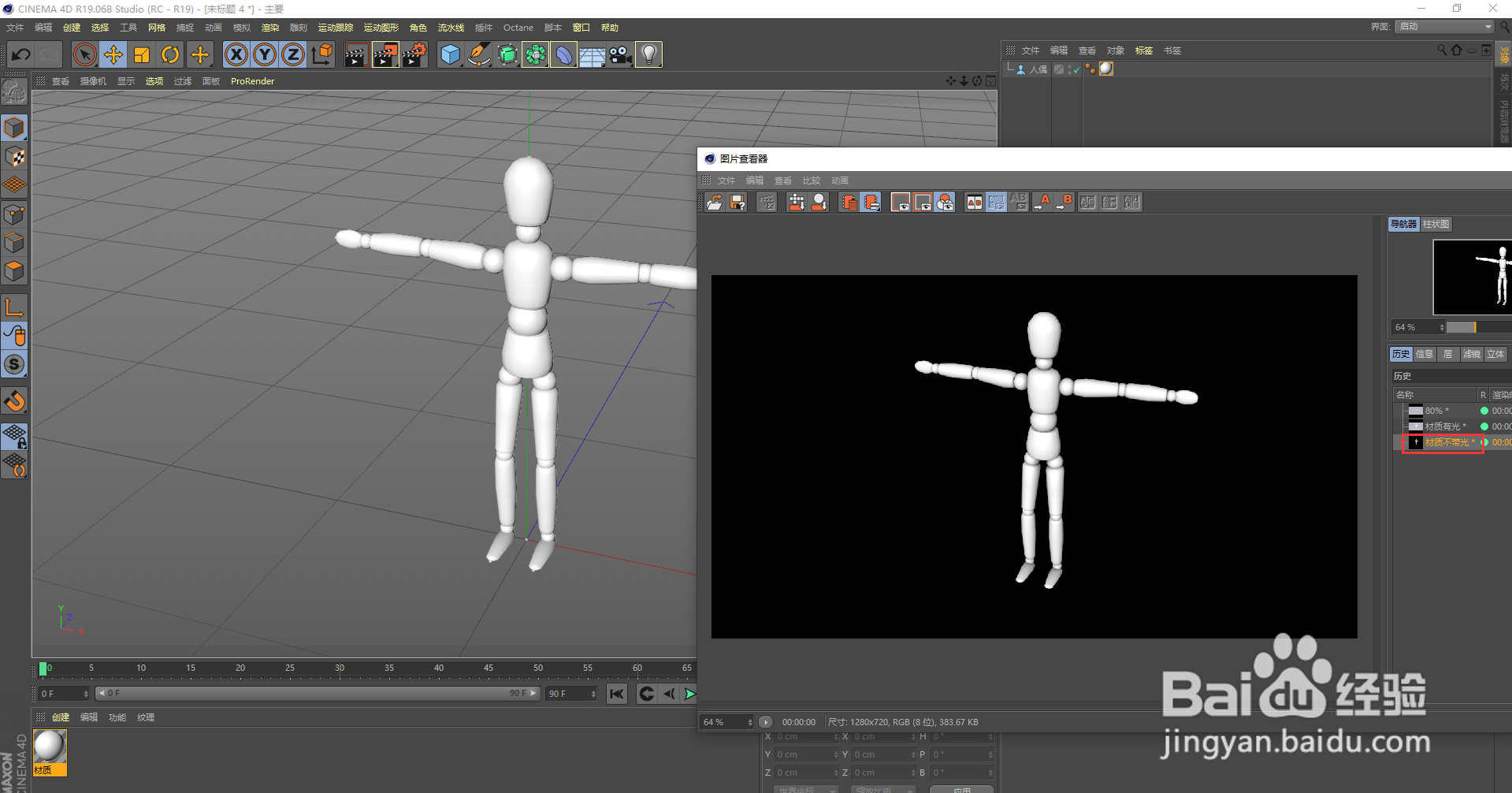Image resolution: width=1512 pixels, height=793 pixels.
Task: Render the active view
Action: click(x=356, y=54)
